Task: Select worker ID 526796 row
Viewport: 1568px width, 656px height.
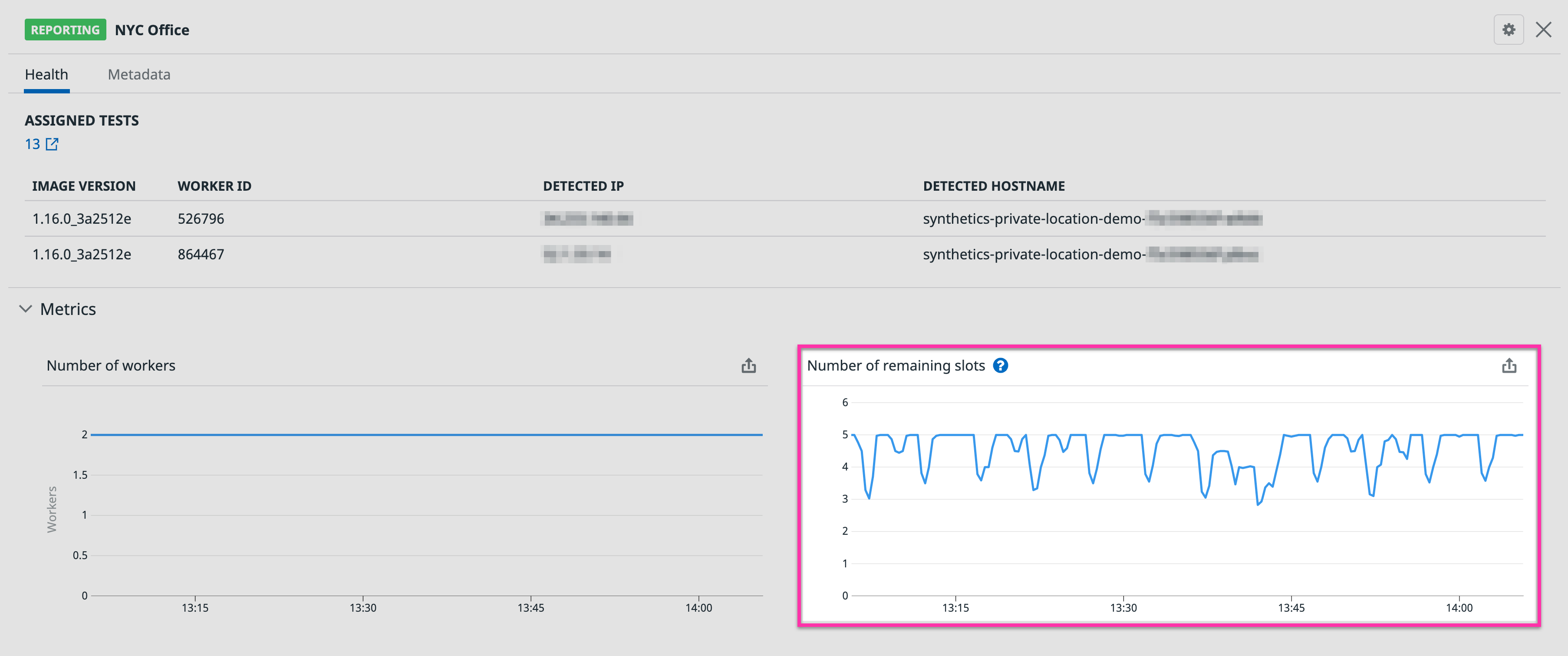Action: (x=201, y=219)
